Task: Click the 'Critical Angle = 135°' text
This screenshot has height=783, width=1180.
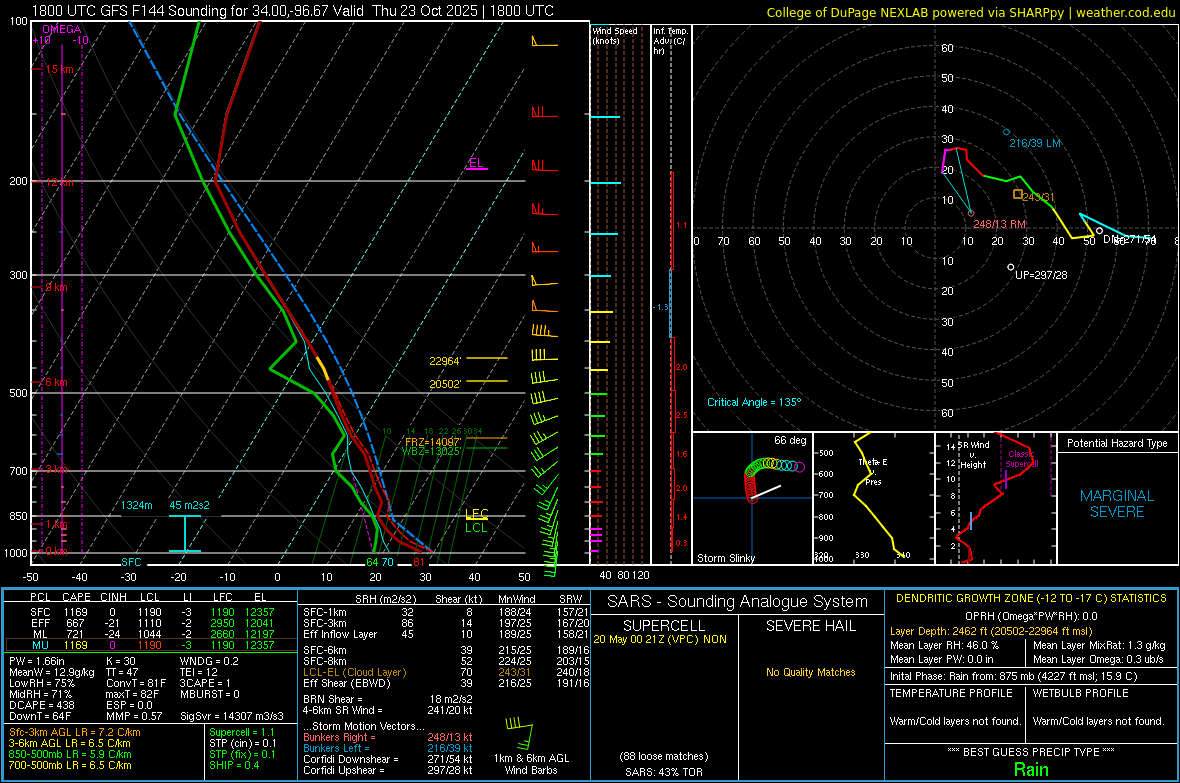Action: (x=754, y=402)
